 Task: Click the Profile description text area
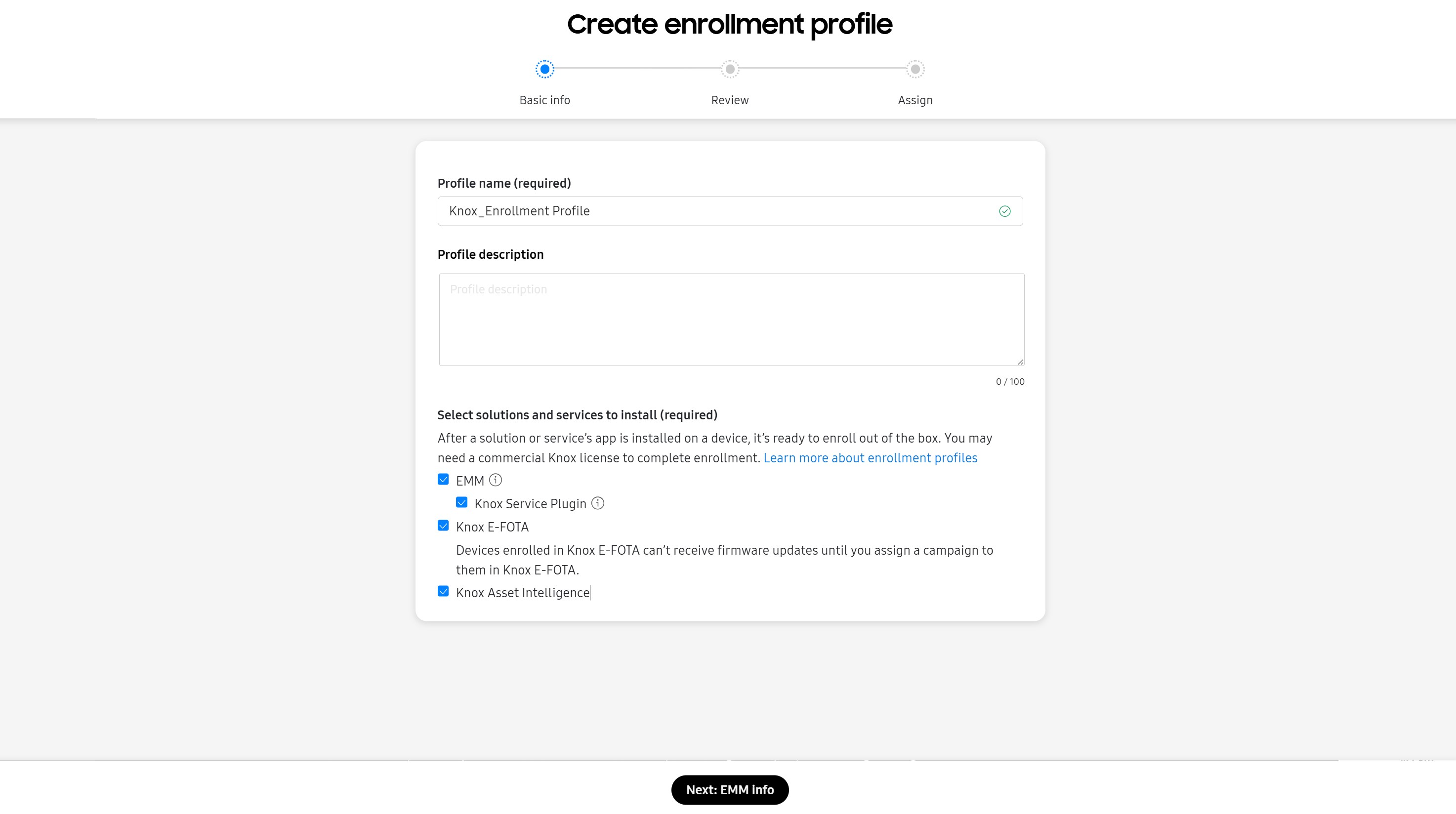[x=730, y=319]
